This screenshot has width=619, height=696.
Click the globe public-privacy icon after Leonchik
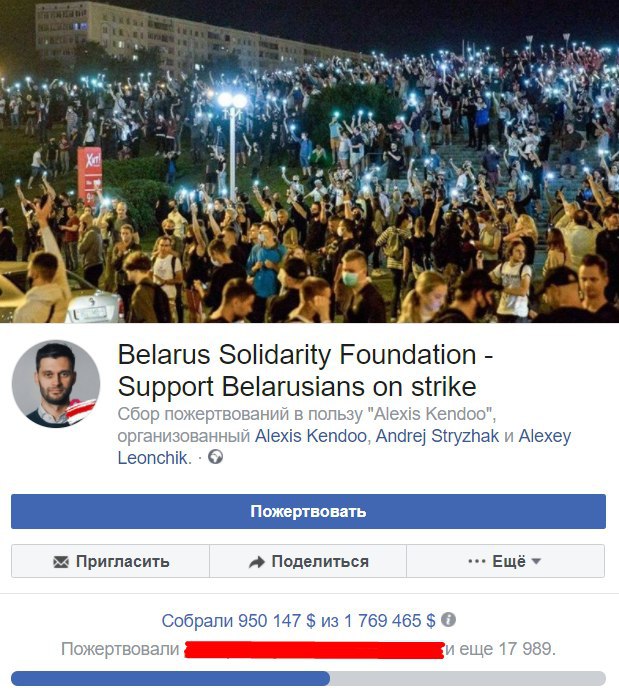215,457
